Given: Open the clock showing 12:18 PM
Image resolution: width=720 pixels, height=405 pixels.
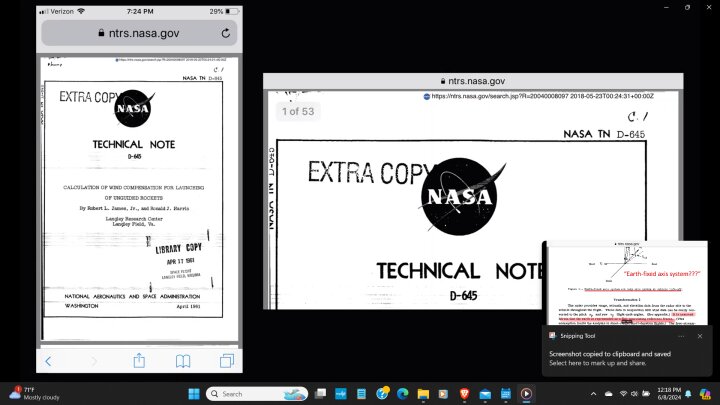Looking at the screenshot, I should [x=669, y=394].
